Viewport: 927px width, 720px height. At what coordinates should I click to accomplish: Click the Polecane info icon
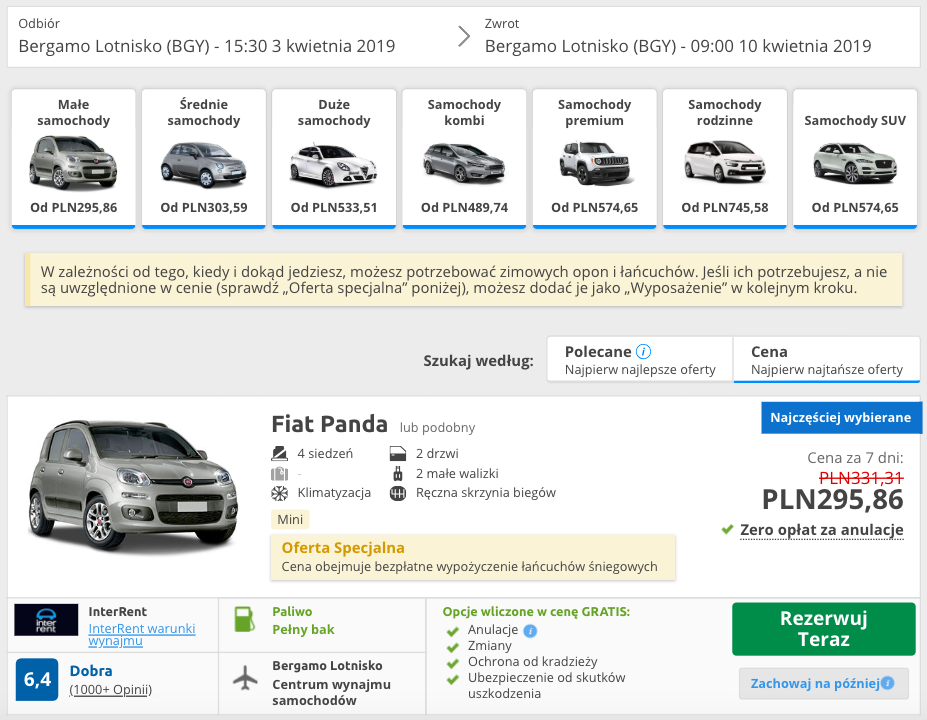point(643,352)
